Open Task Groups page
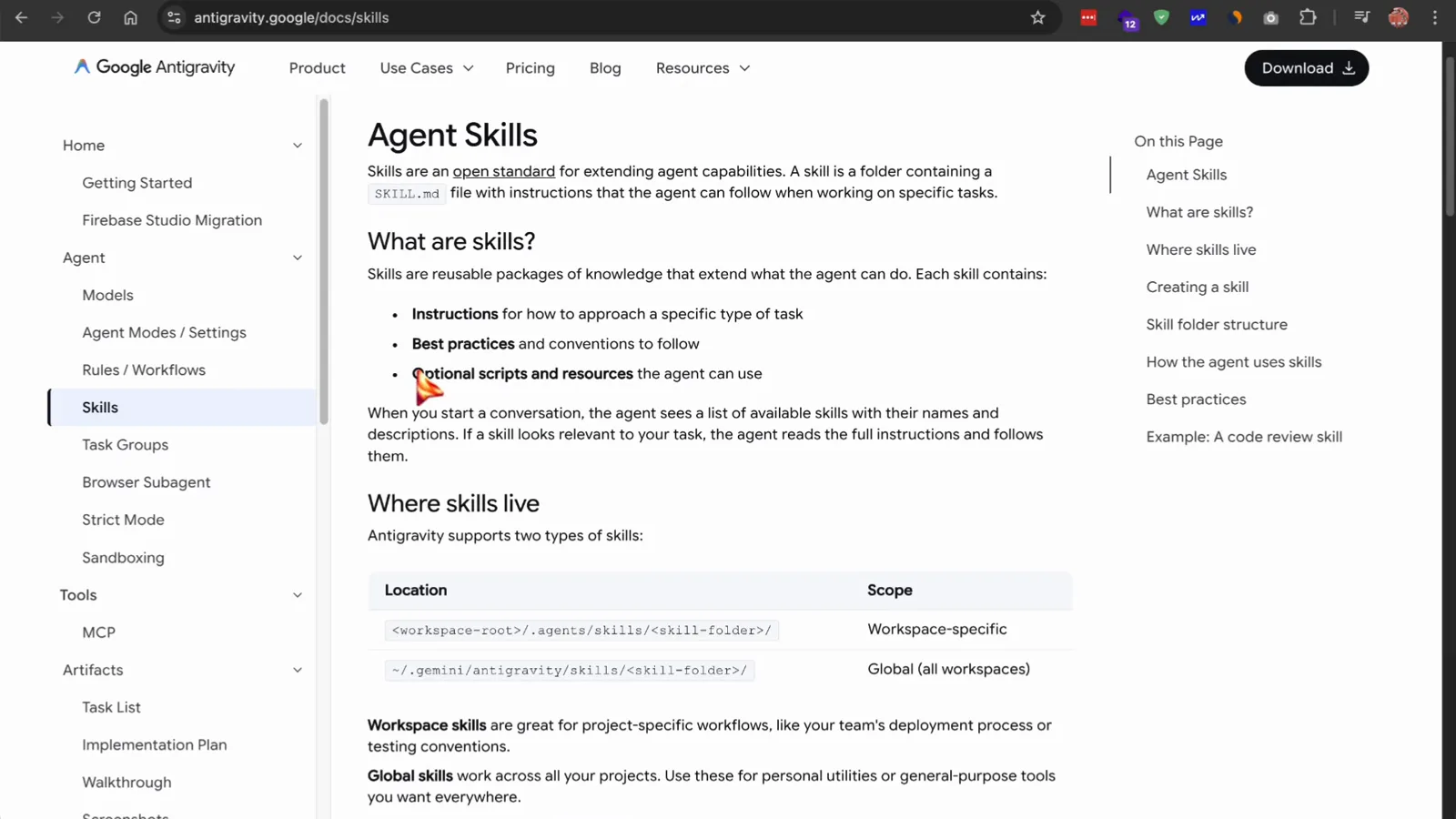The image size is (1456, 819). (126, 445)
